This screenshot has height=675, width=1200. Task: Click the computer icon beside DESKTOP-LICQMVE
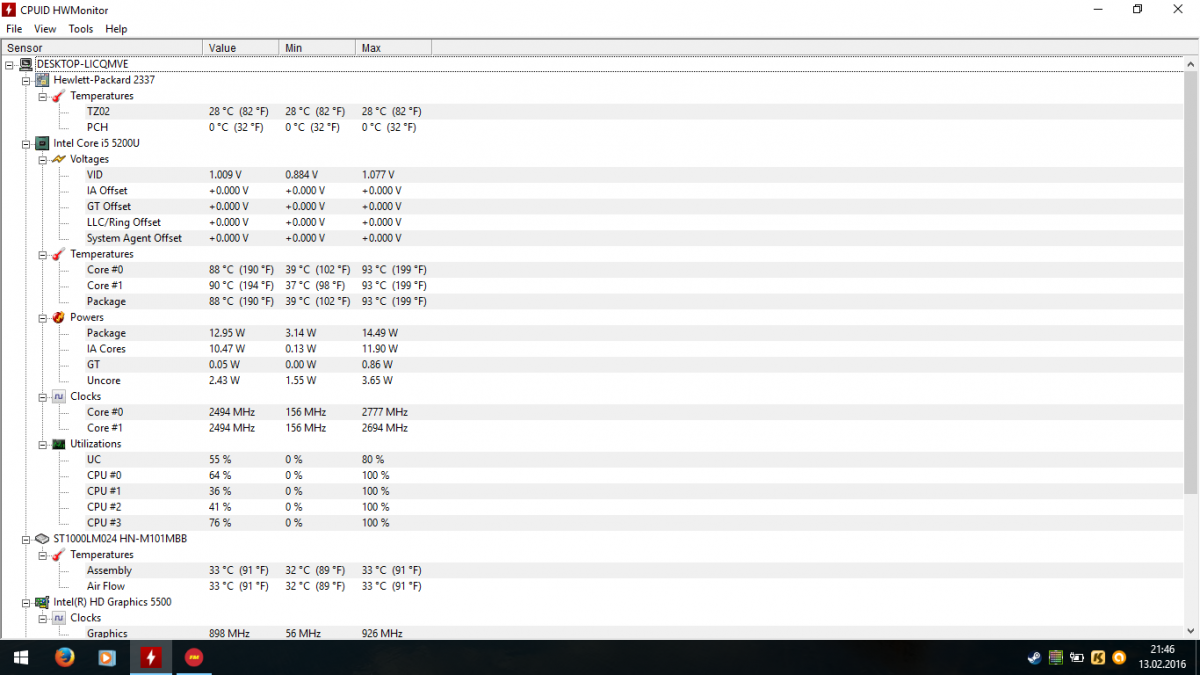(x=27, y=64)
